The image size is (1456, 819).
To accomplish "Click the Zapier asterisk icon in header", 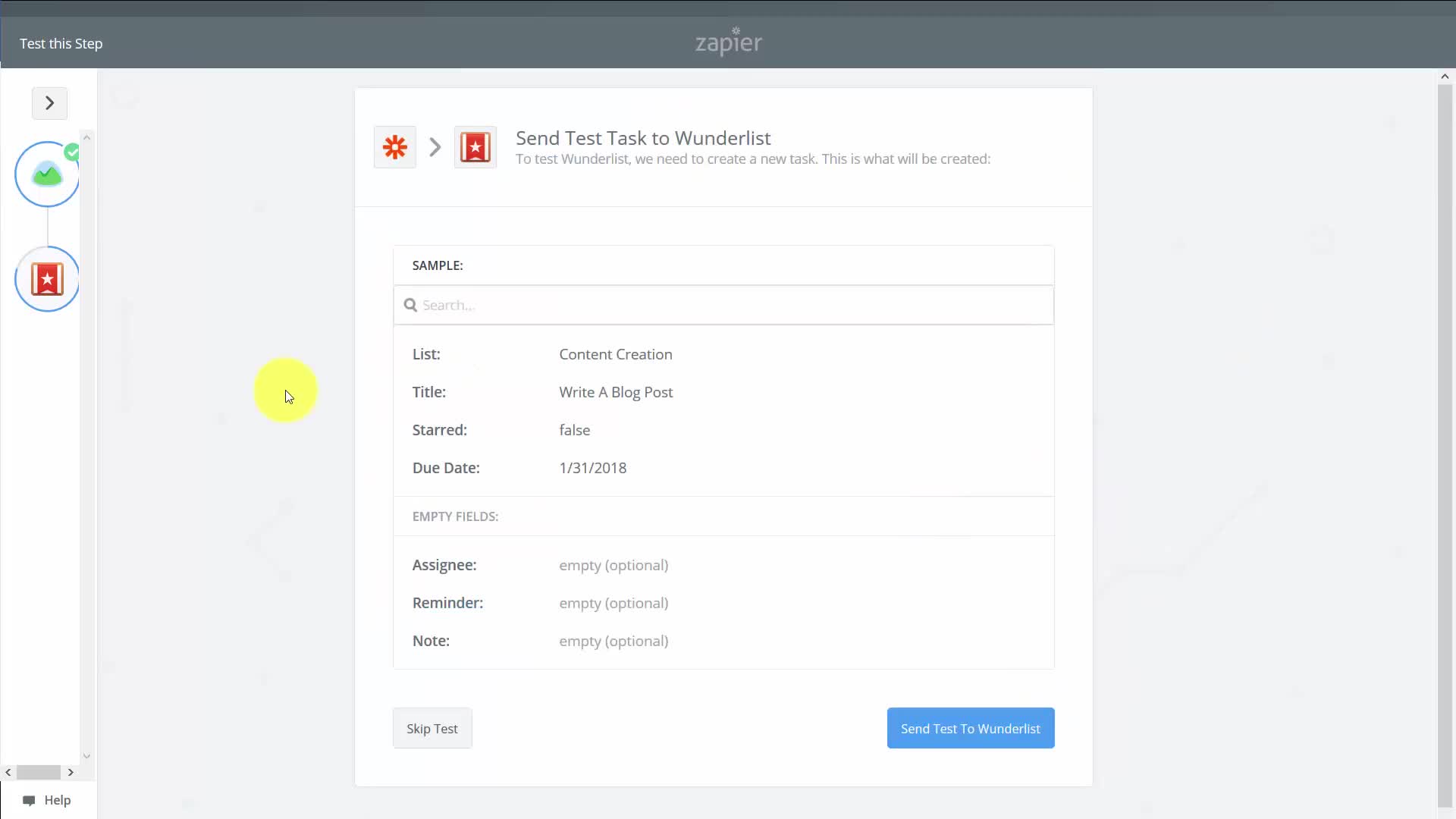I will (395, 147).
